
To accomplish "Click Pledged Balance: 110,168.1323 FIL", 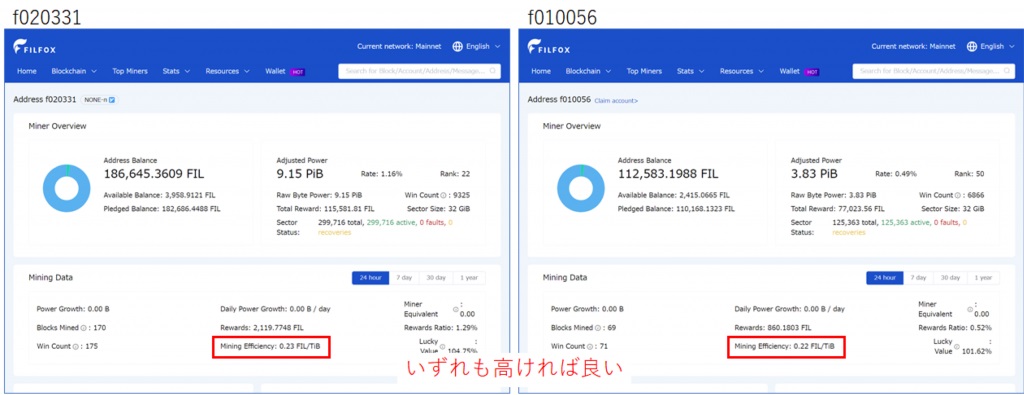I will point(676,209).
